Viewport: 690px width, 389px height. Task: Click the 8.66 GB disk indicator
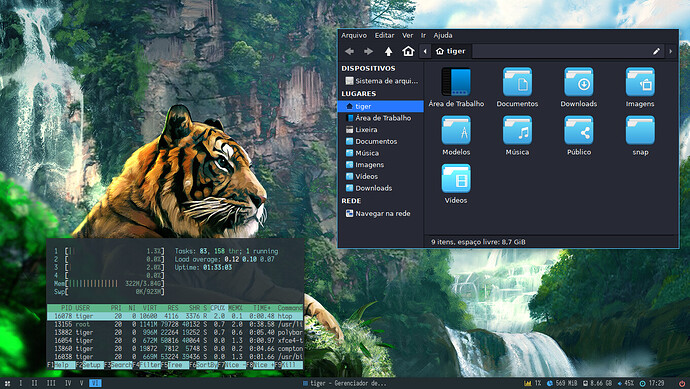(597, 383)
